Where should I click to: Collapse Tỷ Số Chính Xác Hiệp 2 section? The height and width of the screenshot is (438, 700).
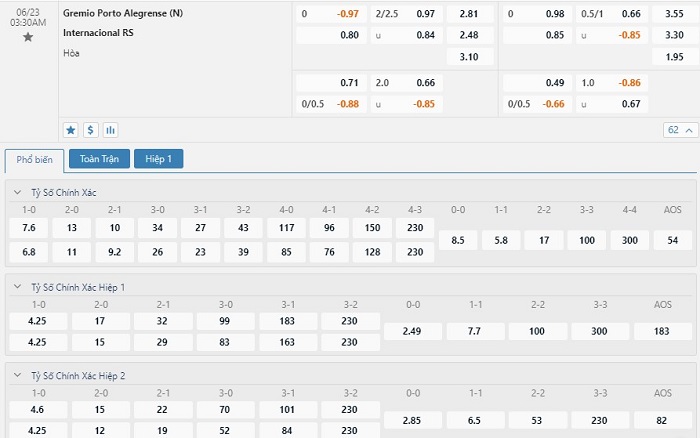[17, 375]
